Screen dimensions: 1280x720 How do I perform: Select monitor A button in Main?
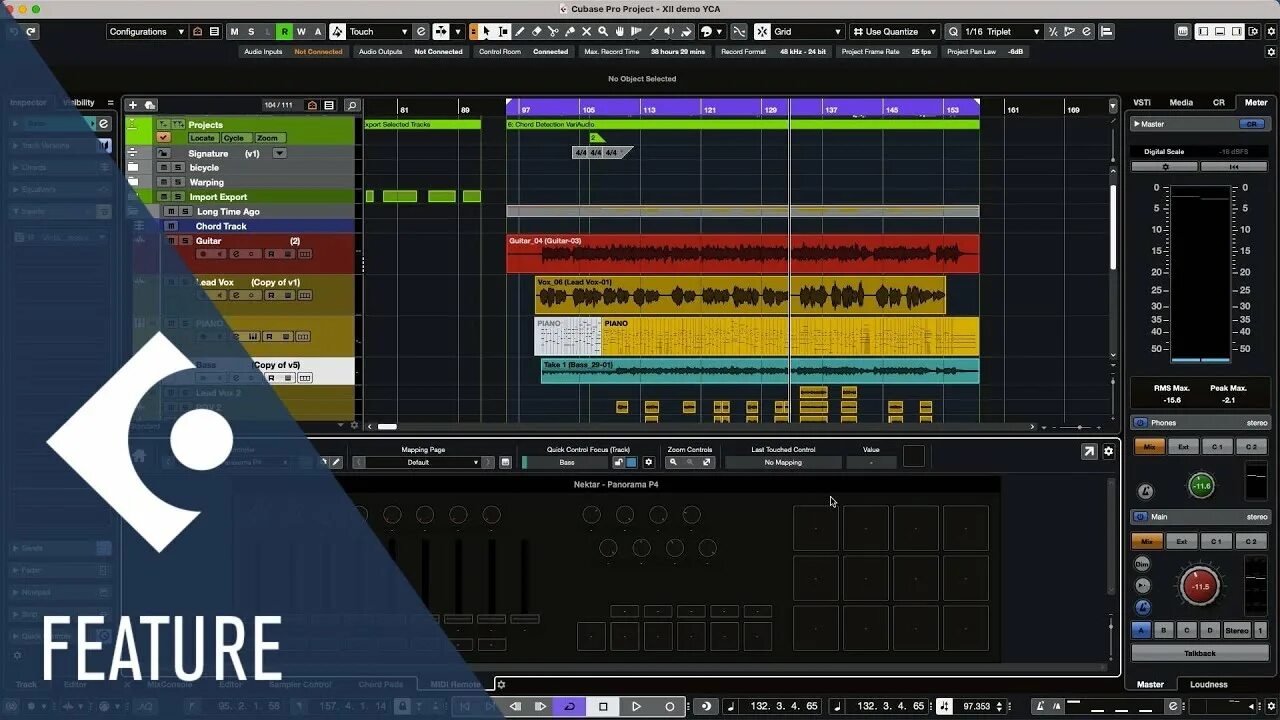pos(1141,630)
